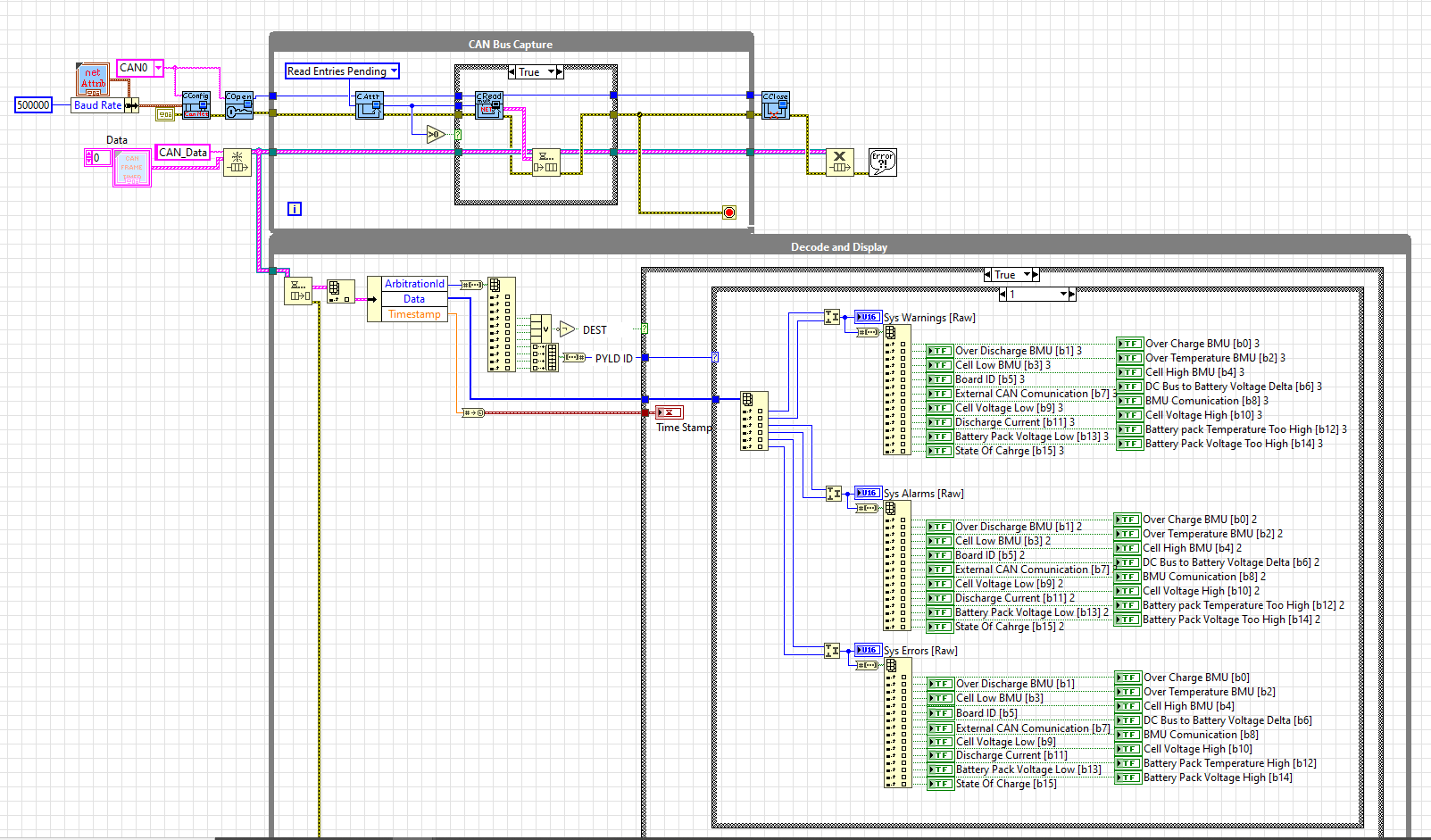Image resolution: width=1431 pixels, height=840 pixels.
Task: Click the case selector terminal on outer case
Action: point(645,329)
